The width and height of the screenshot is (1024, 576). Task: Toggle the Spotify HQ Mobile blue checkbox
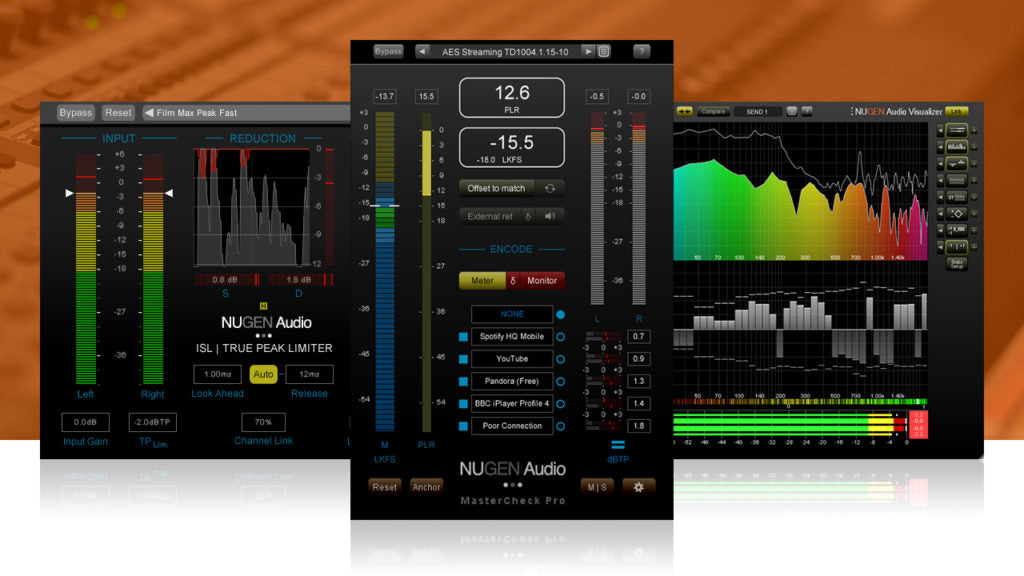tap(463, 337)
